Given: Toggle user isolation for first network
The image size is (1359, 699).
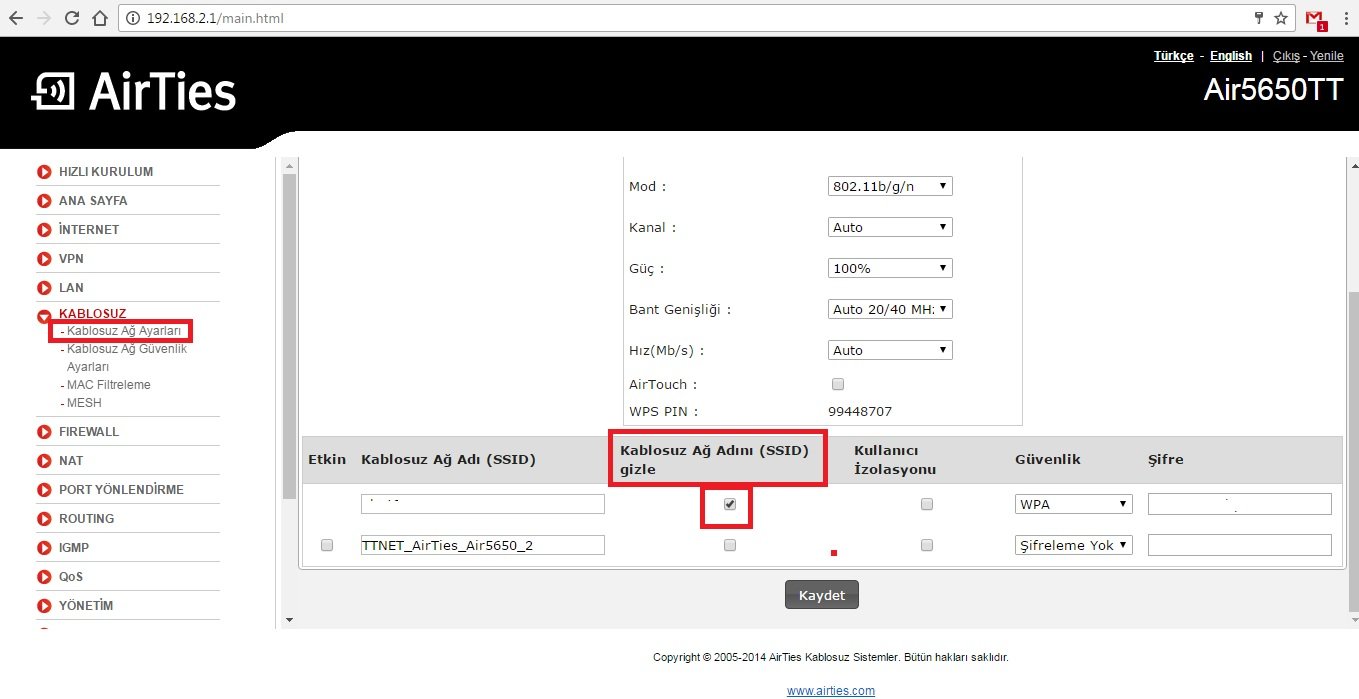Looking at the screenshot, I should point(927,504).
